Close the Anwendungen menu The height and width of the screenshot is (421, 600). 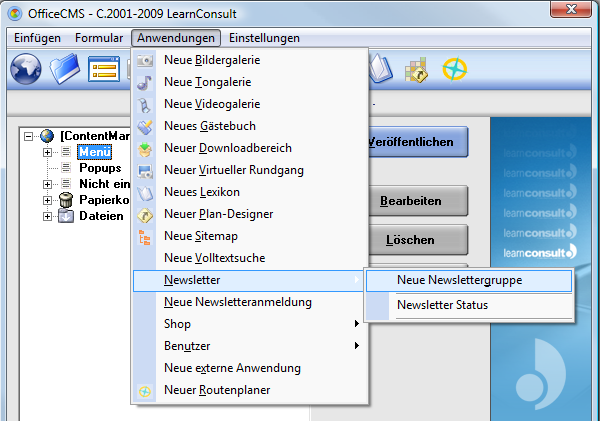coord(176,38)
